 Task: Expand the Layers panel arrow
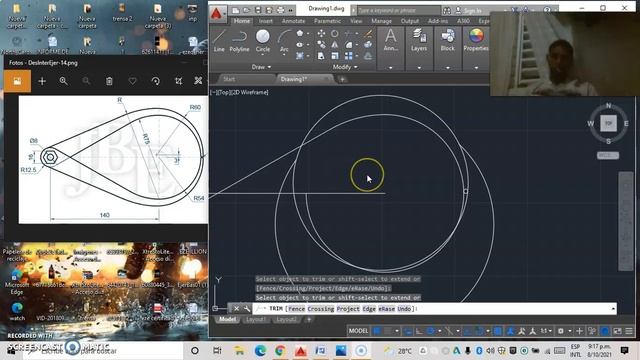(x=419, y=67)
